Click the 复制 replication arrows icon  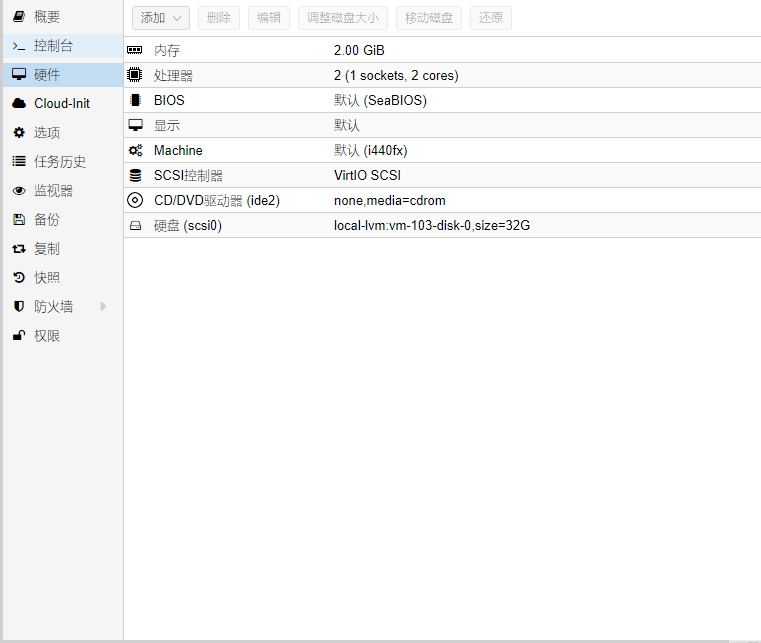click(19, 248)
